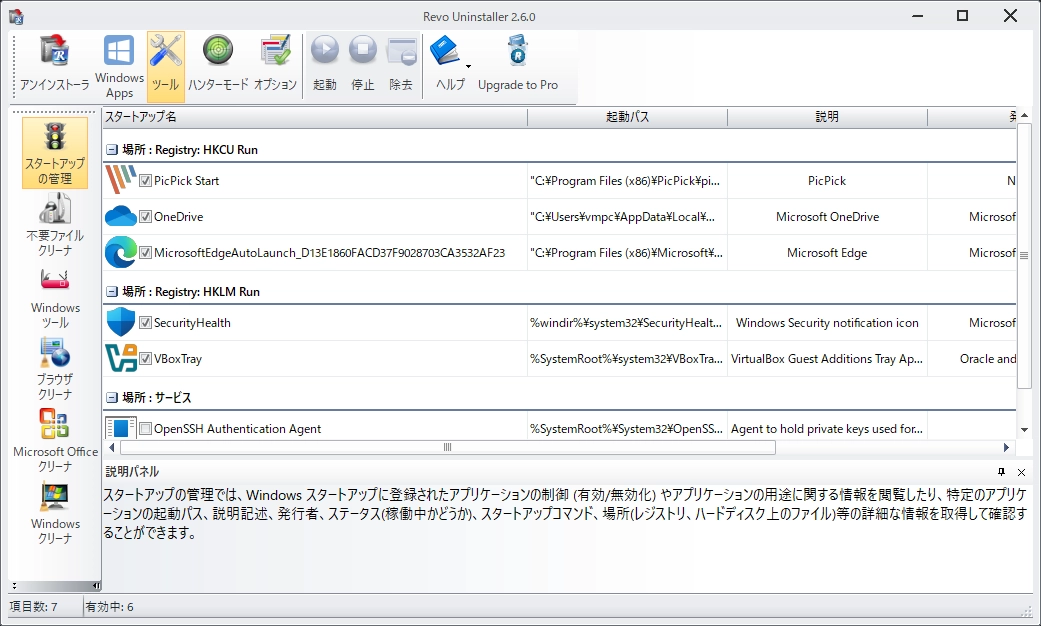The image size is (1041, 626).
Task: Click horizontal scrollbar thumb in list
Action: [x=447, y=447]
